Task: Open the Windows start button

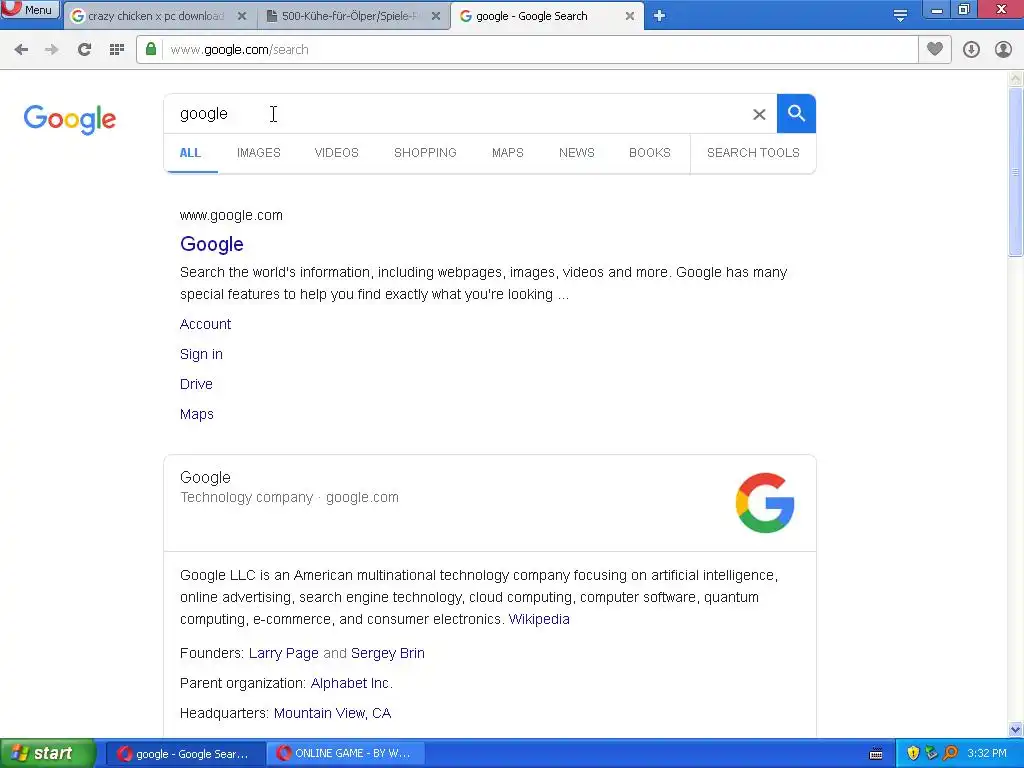Action: tap(47, 754)
